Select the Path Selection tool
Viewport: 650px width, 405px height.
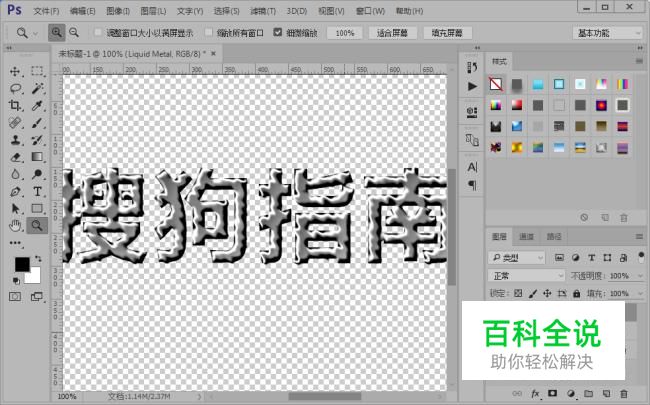point(15,208)
